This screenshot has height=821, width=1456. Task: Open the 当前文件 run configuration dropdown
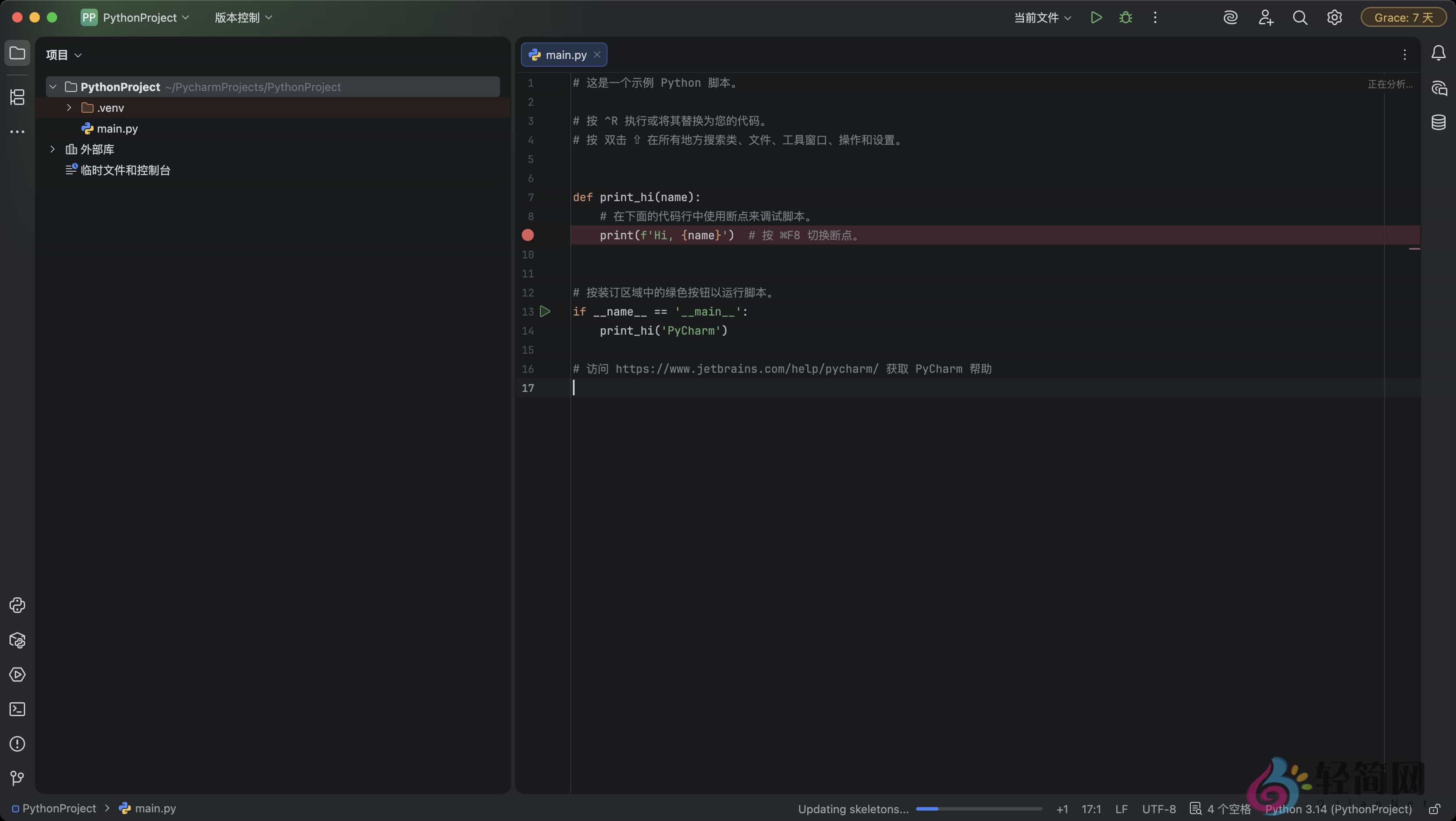[1042, 17]
